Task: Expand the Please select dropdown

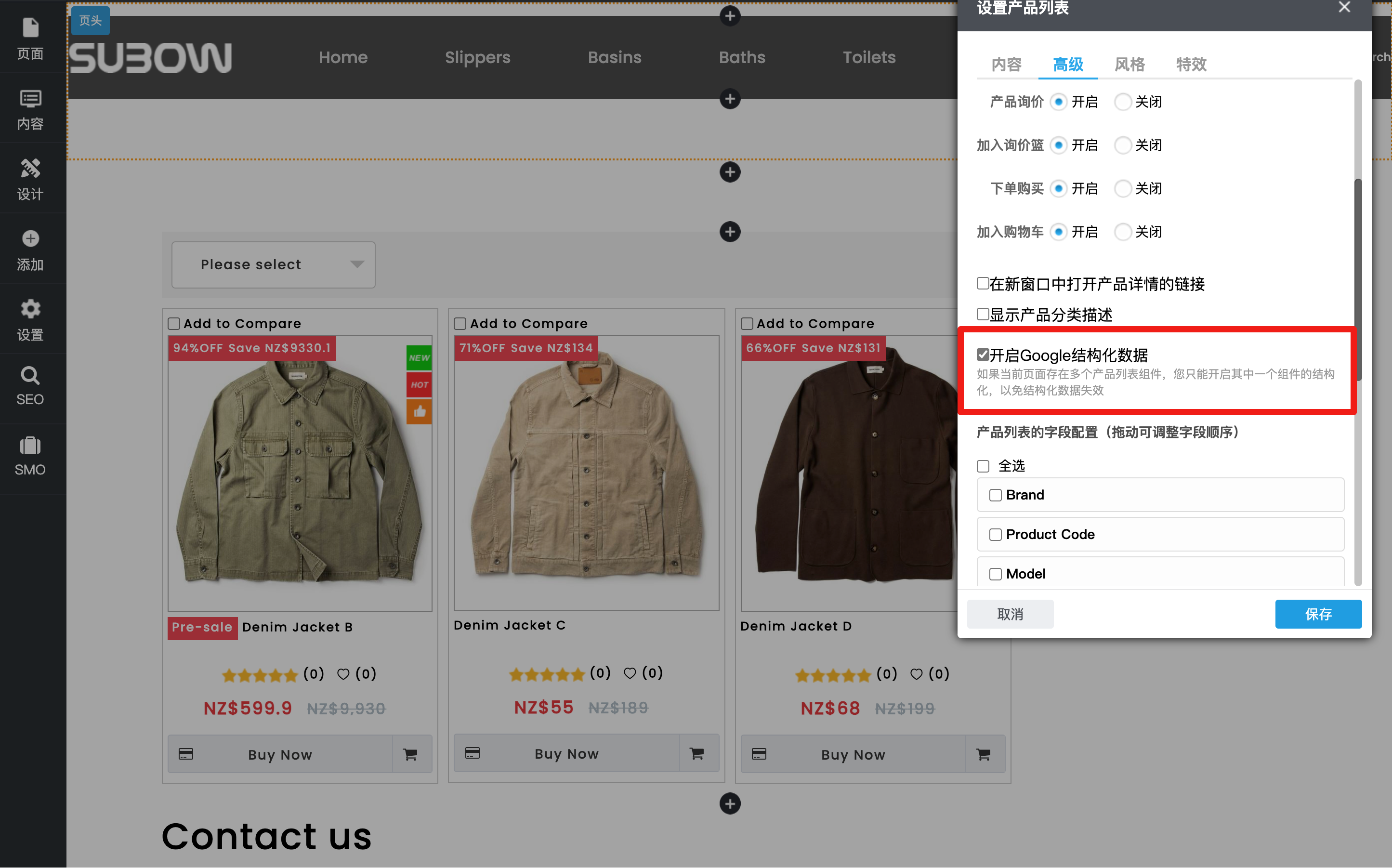Action: [273, 264]
